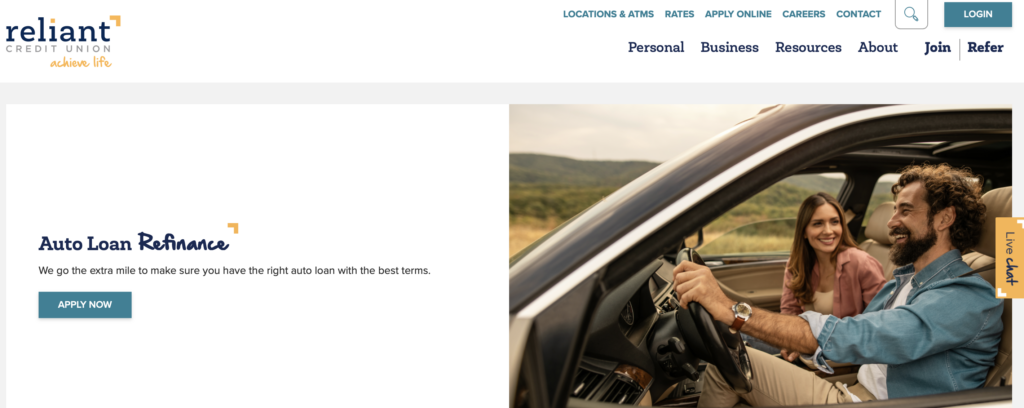Expand the Business navigation menu
This screenshot has height=408, width=1024.
click(x=729, y=48)
